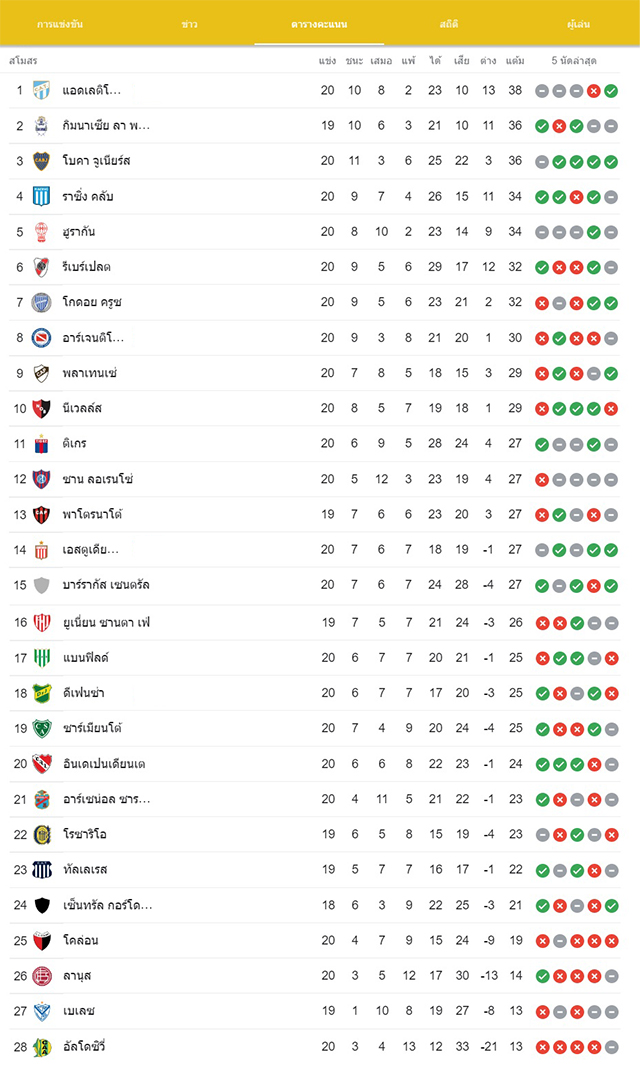Click Defensa yellow-green crest at rank 18
This screenshot has width=640, height=1070.
click(42, 693)
